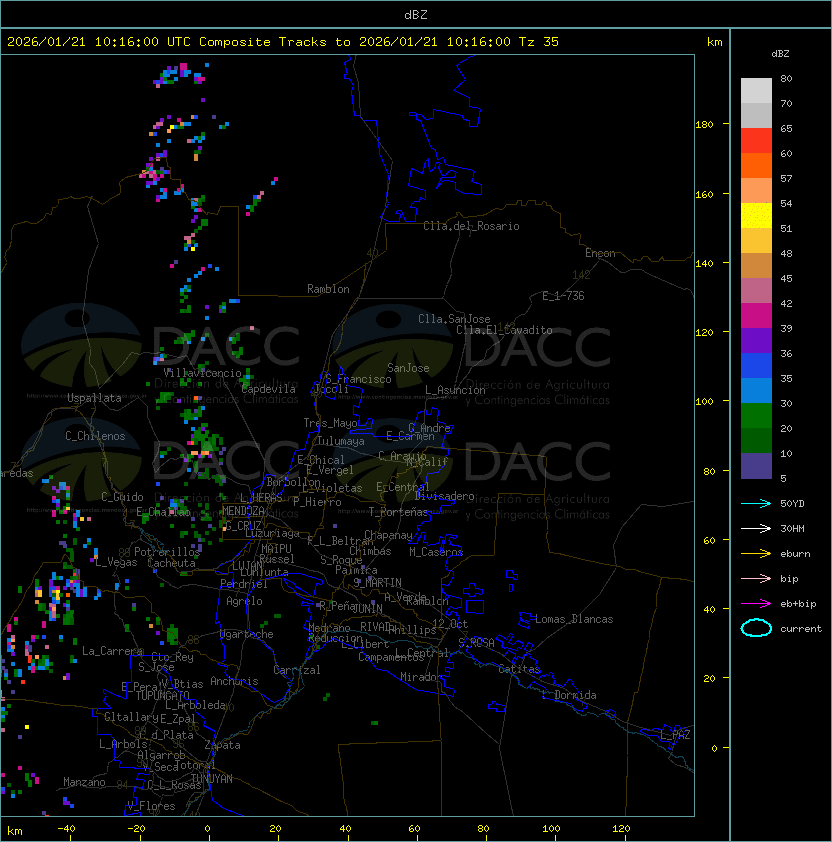The image size is (832, 842).
Task: Click the Clla.SanJose label
Action: coord(454,319)
